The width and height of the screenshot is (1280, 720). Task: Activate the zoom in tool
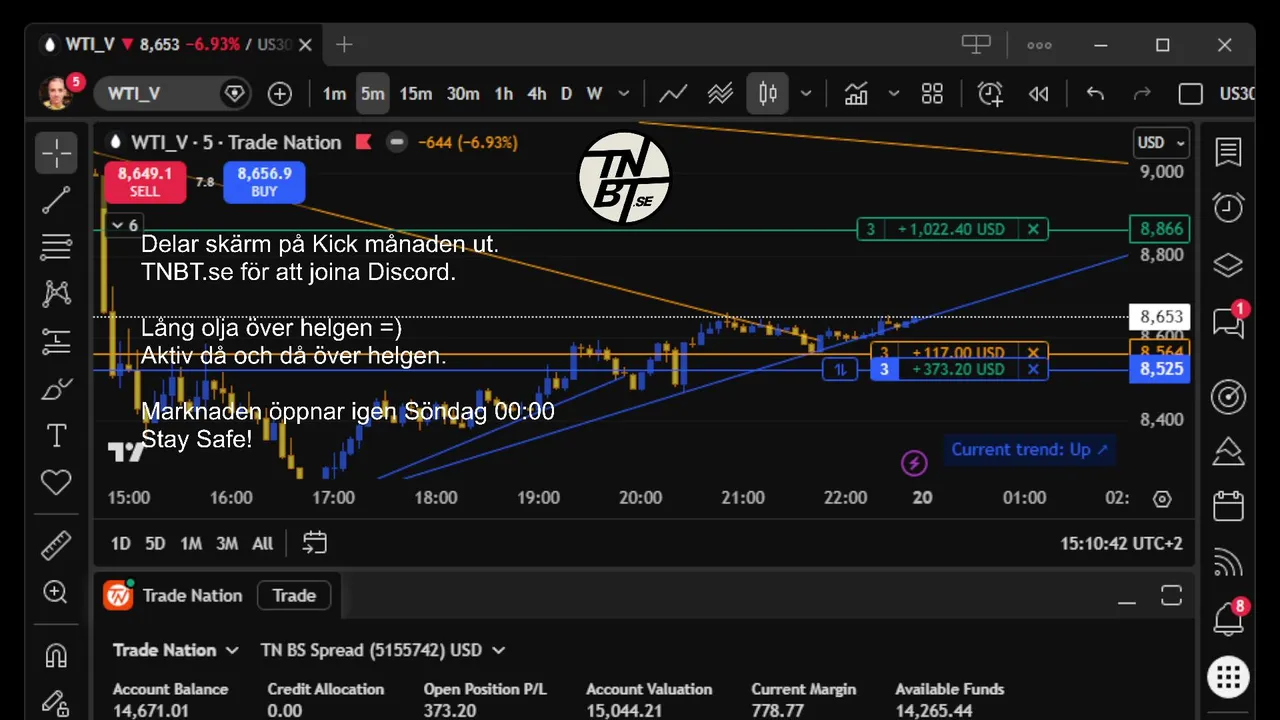pyautogui.click(x=57, y=592)
